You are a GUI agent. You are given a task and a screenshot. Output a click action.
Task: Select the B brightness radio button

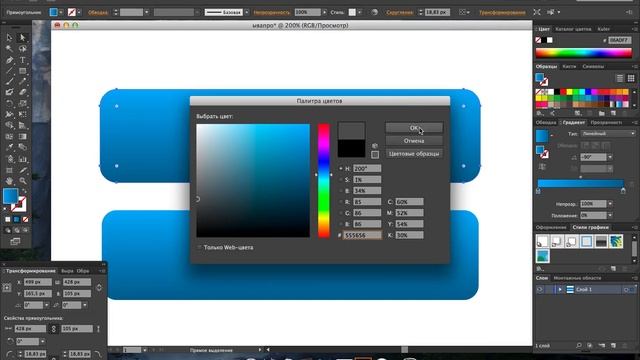coord(341,191)
